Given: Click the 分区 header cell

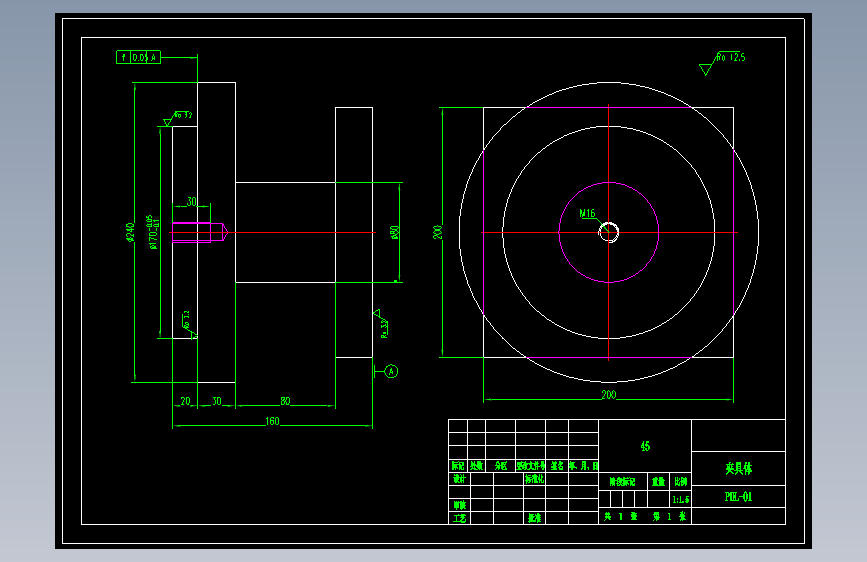Looking at the screenshot, I should tap(501, 466).
